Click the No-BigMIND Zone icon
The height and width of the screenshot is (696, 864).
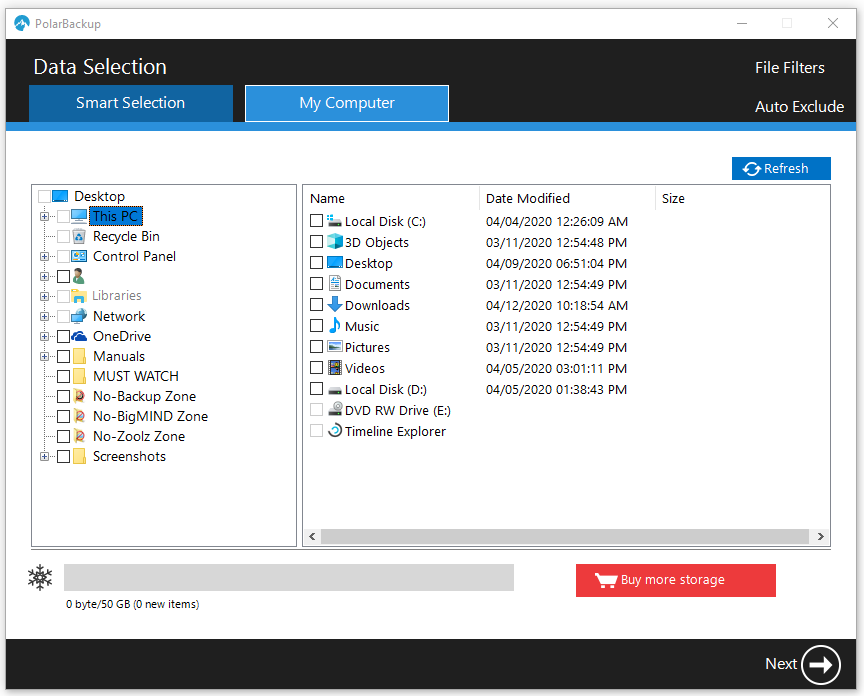(79, 416)
